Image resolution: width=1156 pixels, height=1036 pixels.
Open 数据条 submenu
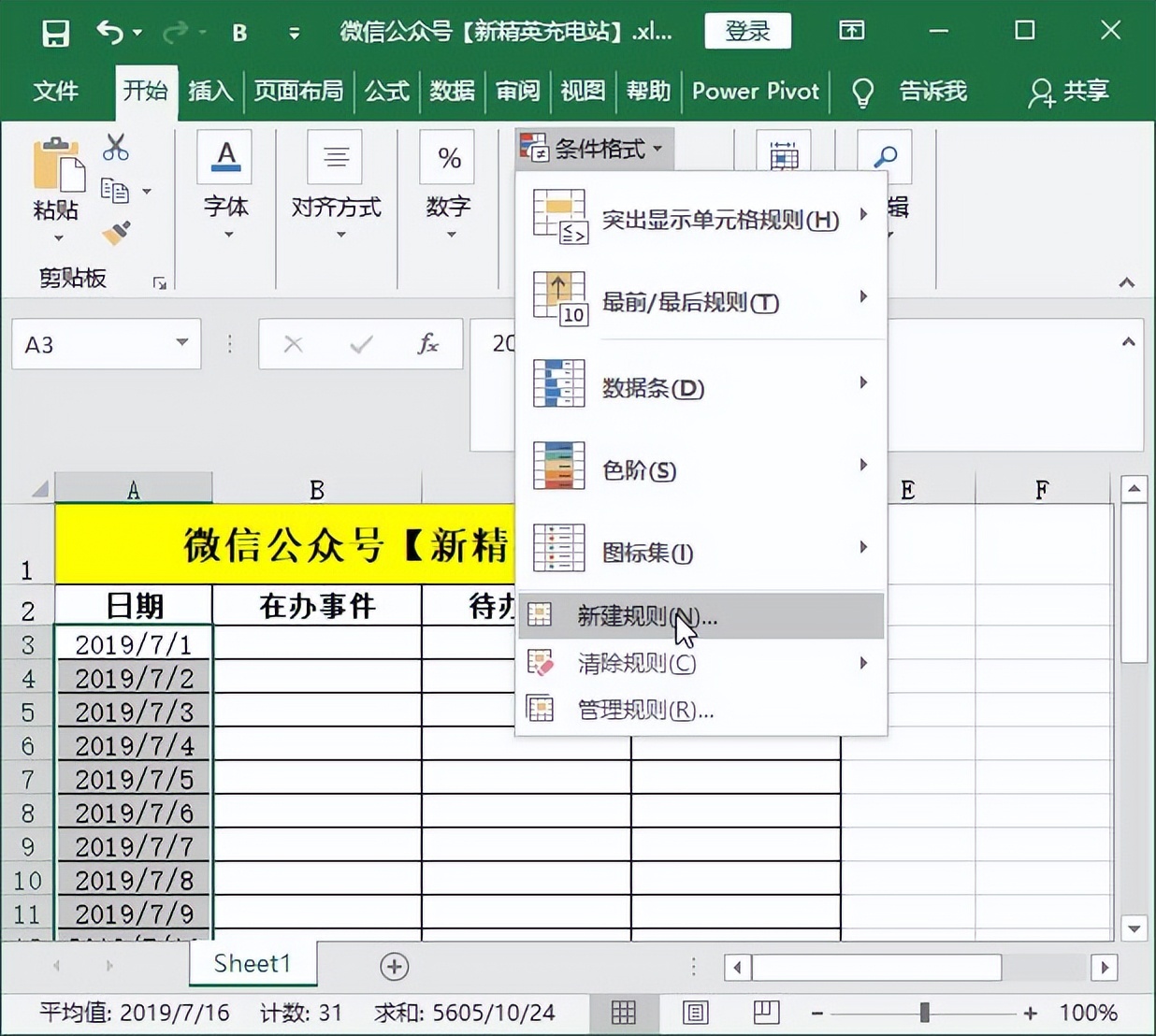click(x=701, y=385)
